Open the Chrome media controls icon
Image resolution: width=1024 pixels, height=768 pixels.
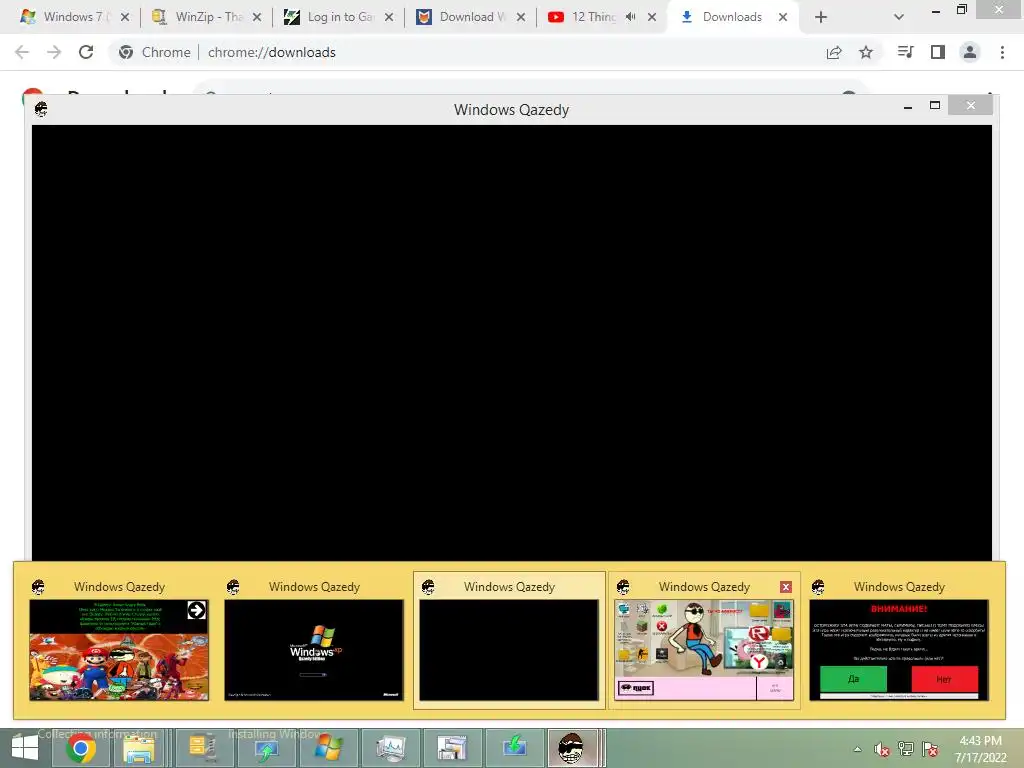click(905, 52)
